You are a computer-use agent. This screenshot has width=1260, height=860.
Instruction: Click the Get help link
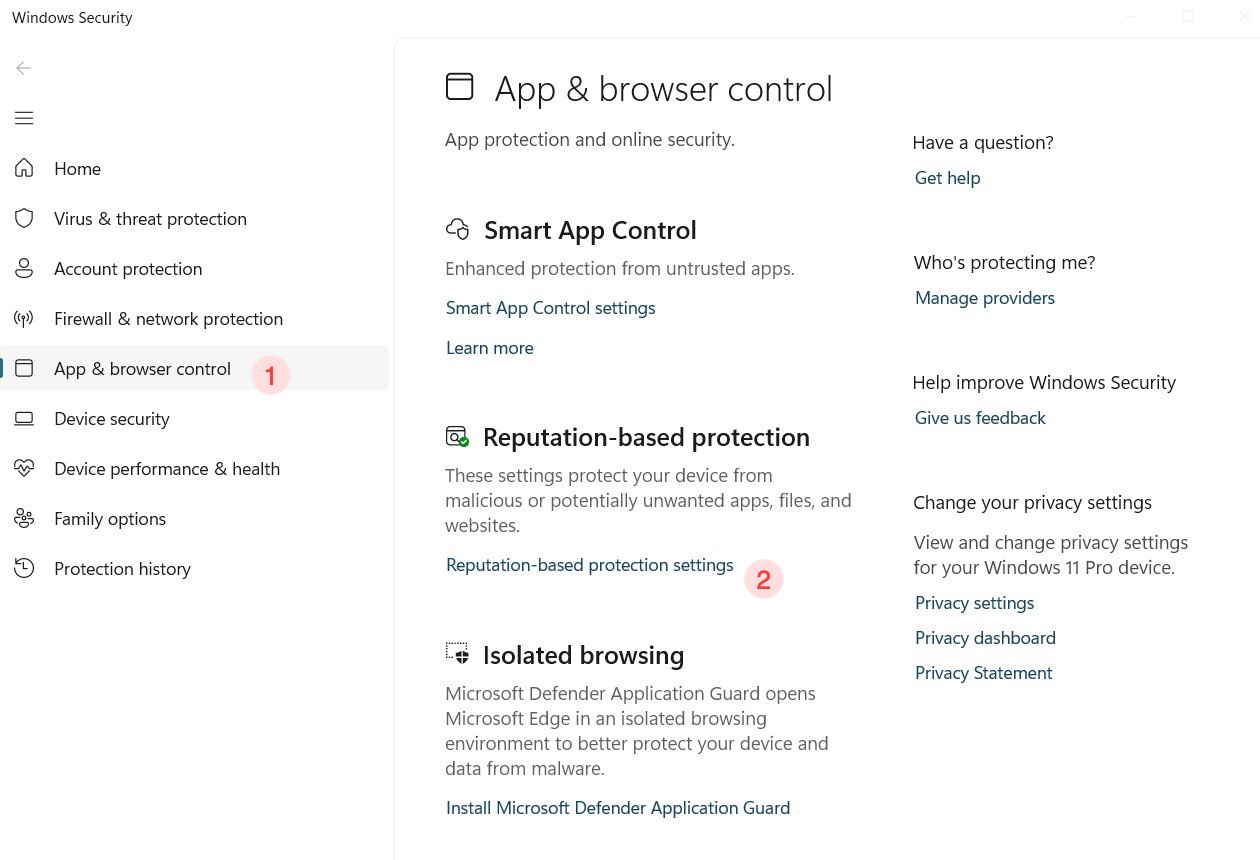[x=947, y=178]
